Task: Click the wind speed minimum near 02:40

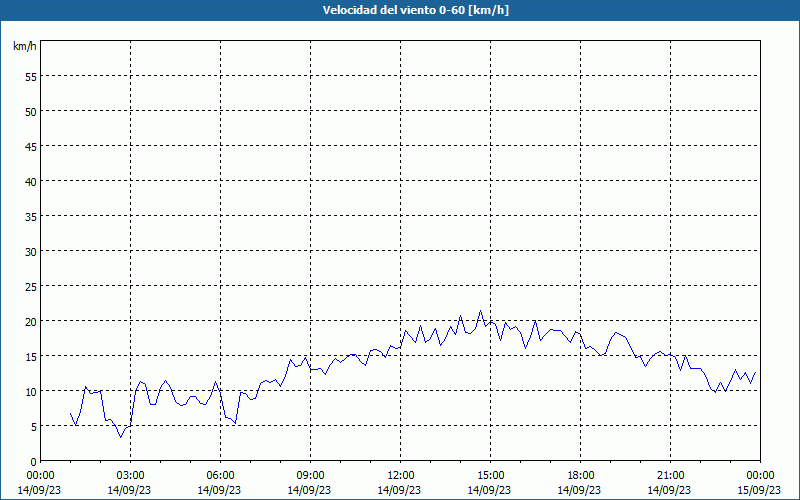Action: click(121, 437)
